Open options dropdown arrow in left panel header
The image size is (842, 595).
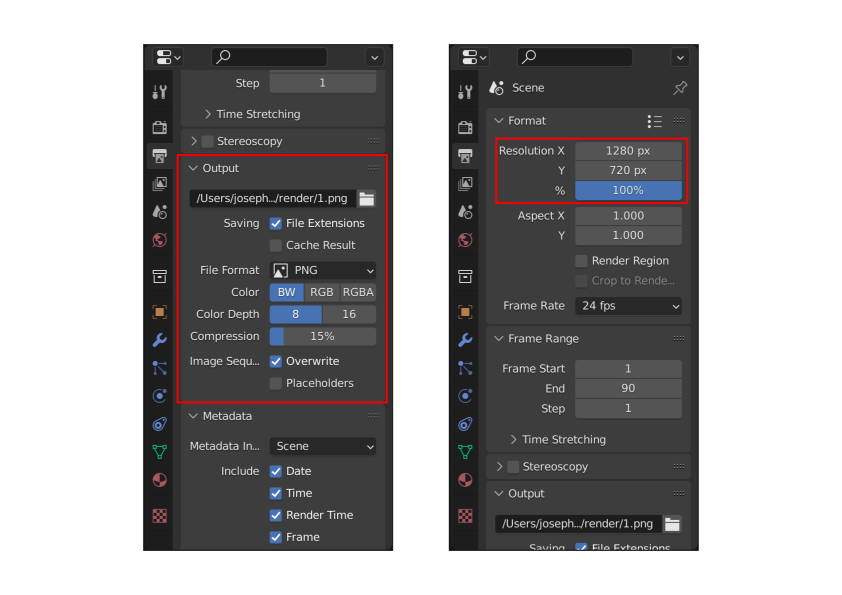374,57
